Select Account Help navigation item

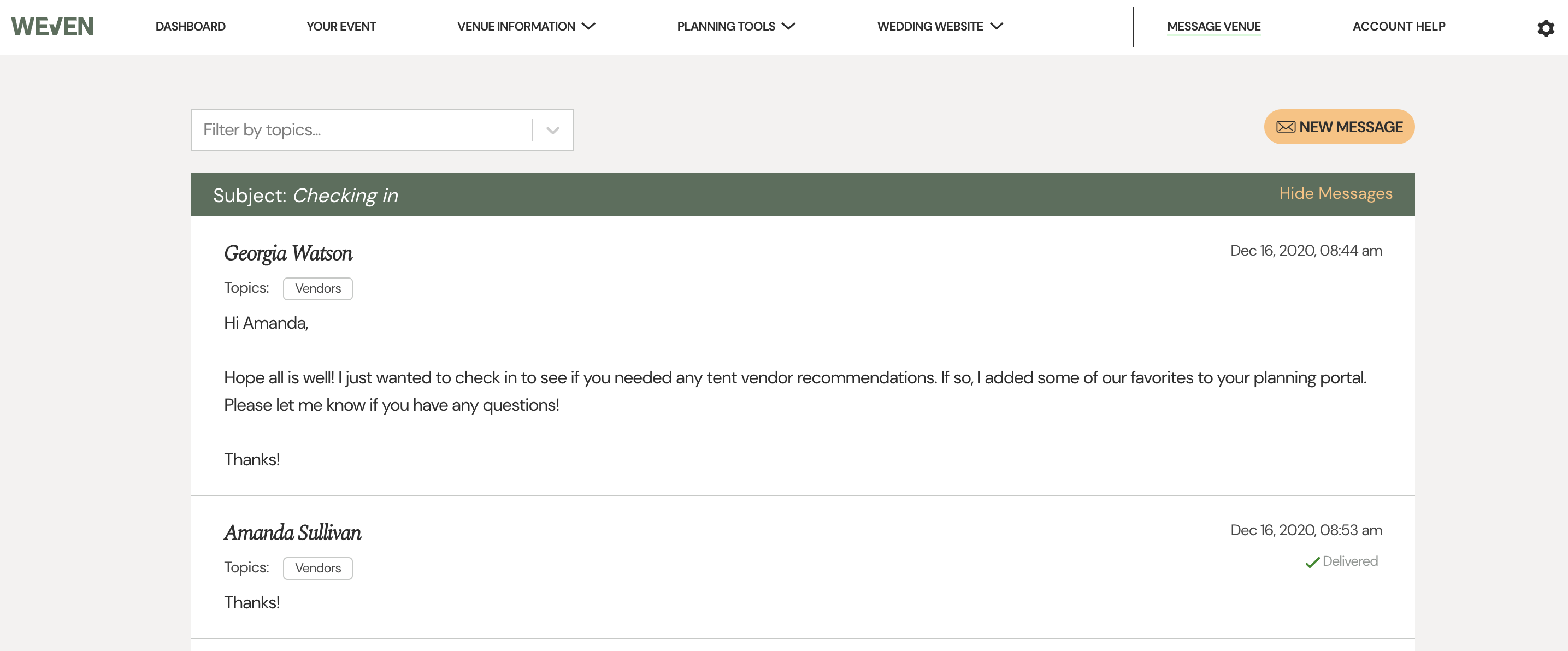pyautogui.click(x=1399, y=26)
